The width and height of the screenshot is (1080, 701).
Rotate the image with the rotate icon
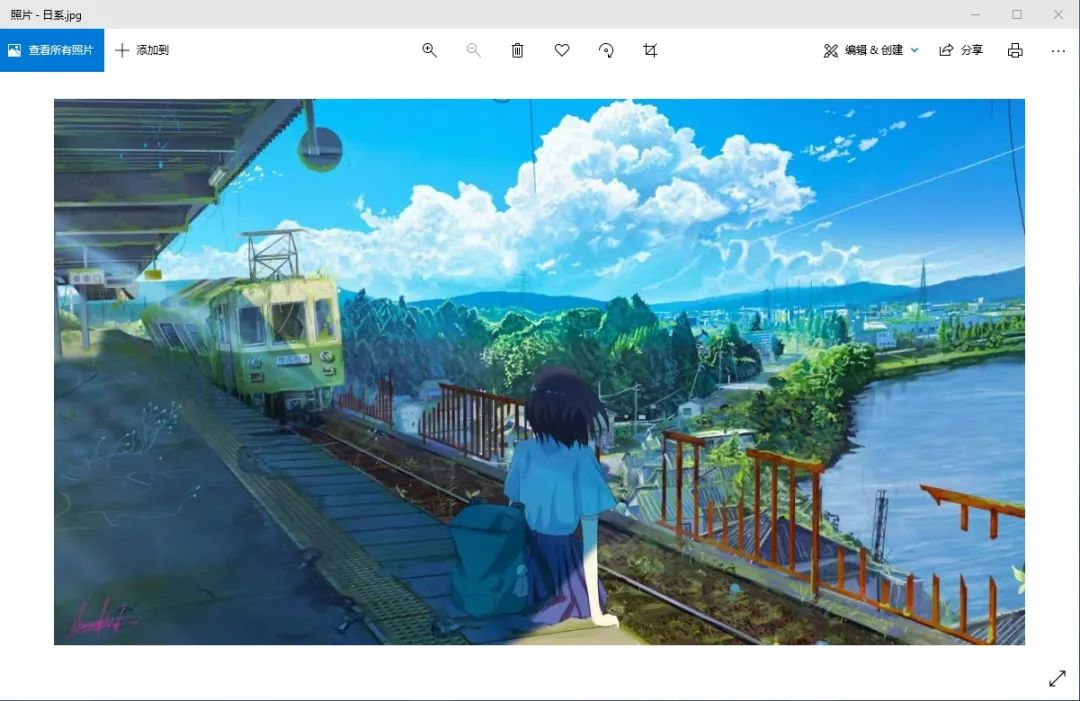[x=606, y=50]
